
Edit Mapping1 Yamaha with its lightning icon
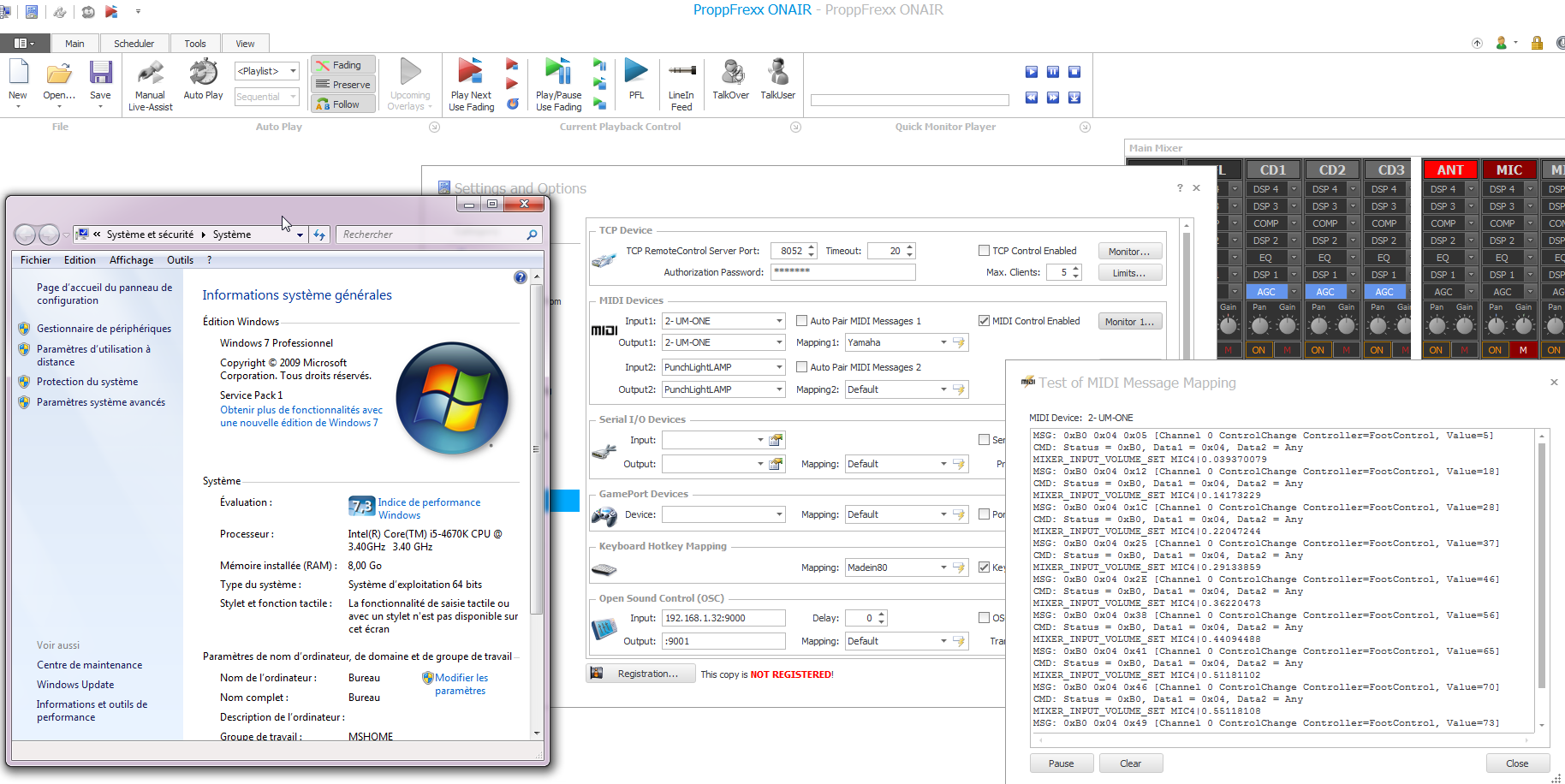[x=959, y=342]
